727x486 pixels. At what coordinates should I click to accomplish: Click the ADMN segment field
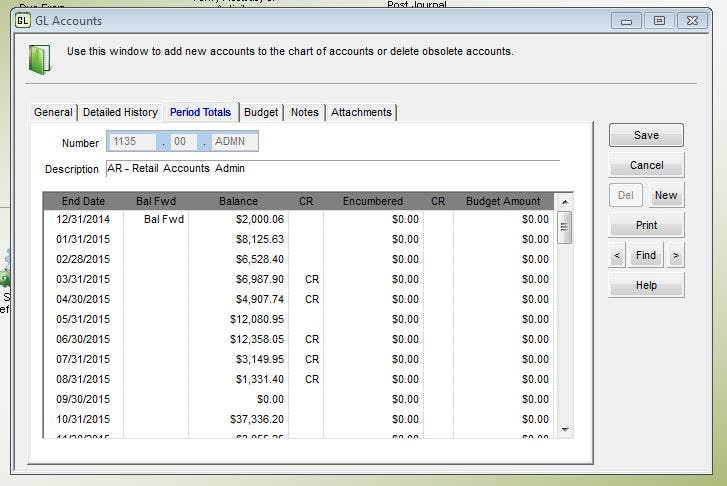tap(235, 141)
